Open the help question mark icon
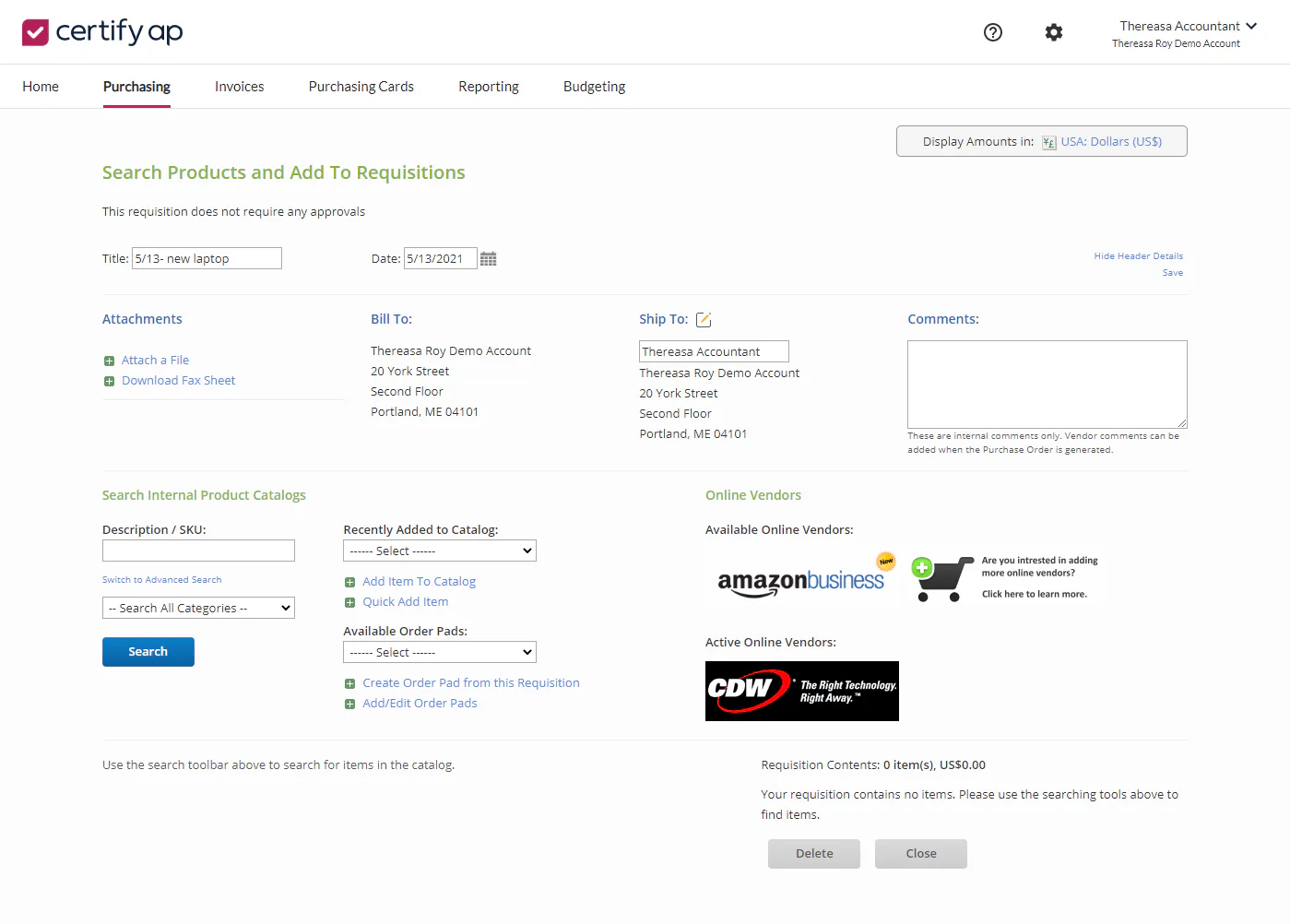The height and width of the screenshot is (924, 1290). [x=993, y=32]
